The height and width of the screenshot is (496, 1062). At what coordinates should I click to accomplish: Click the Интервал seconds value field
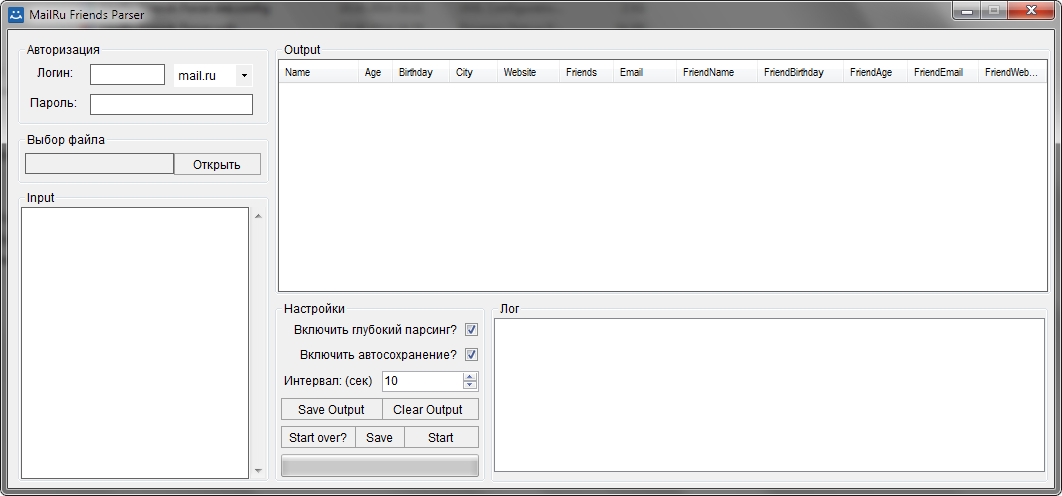(x=423, y=381)
